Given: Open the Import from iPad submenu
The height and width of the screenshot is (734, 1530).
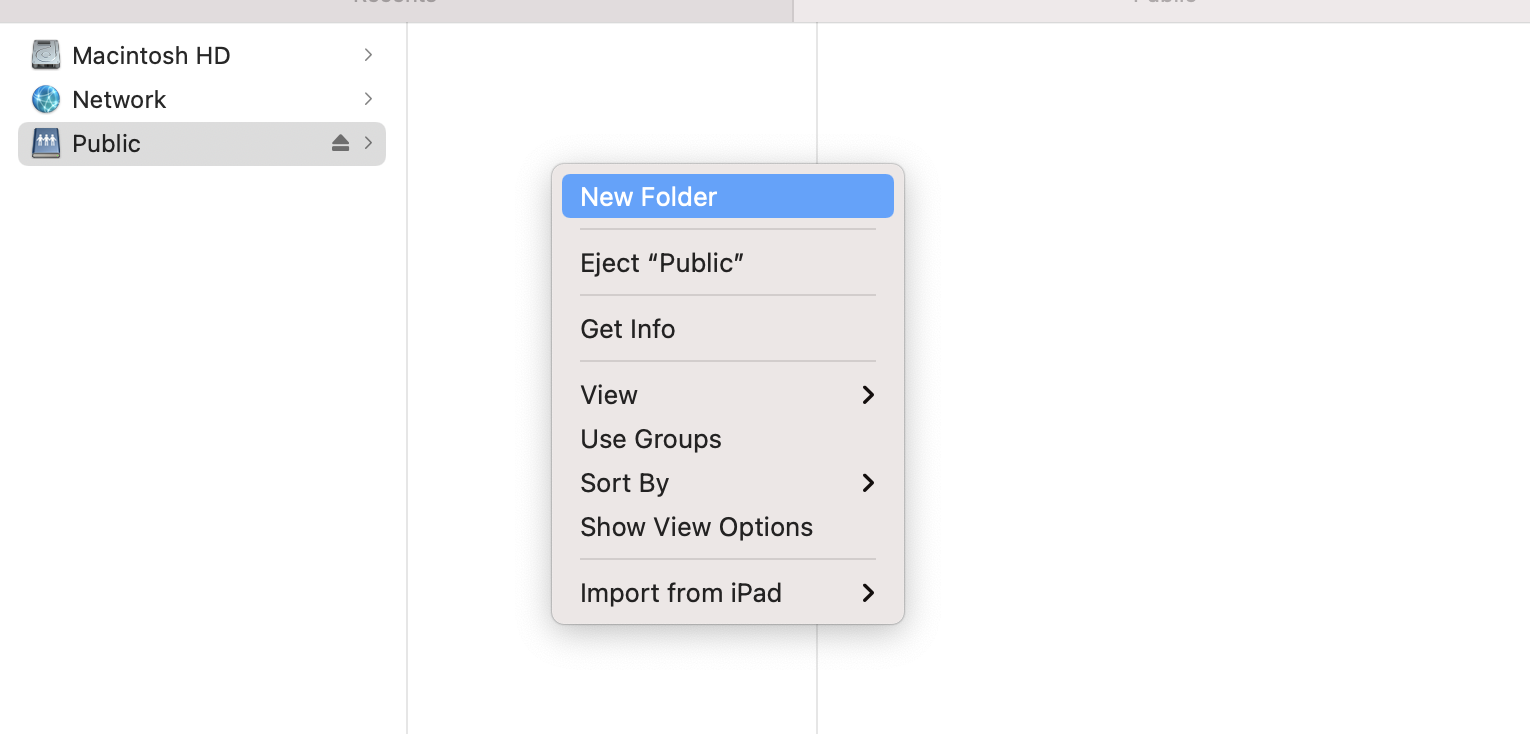Looking at the screenshot, I should click(x=728, y=593).
